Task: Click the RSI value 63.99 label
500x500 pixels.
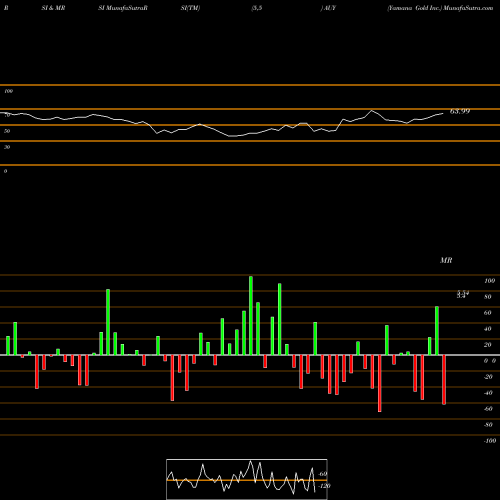Action: (x=460, y=111)
